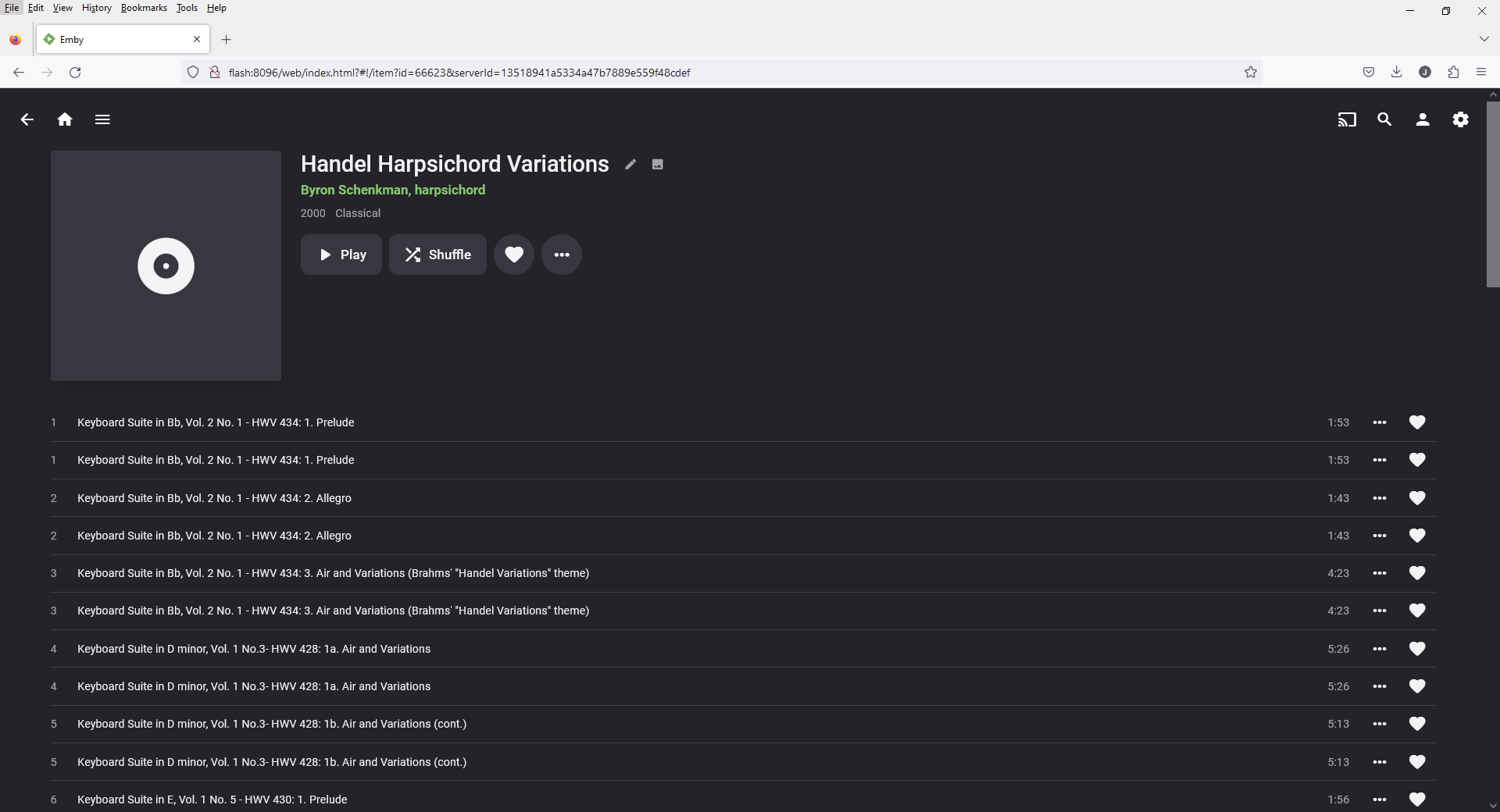Select the Emby browser tab
This screenshot has height=812, width=1500.
click(123, 39)
